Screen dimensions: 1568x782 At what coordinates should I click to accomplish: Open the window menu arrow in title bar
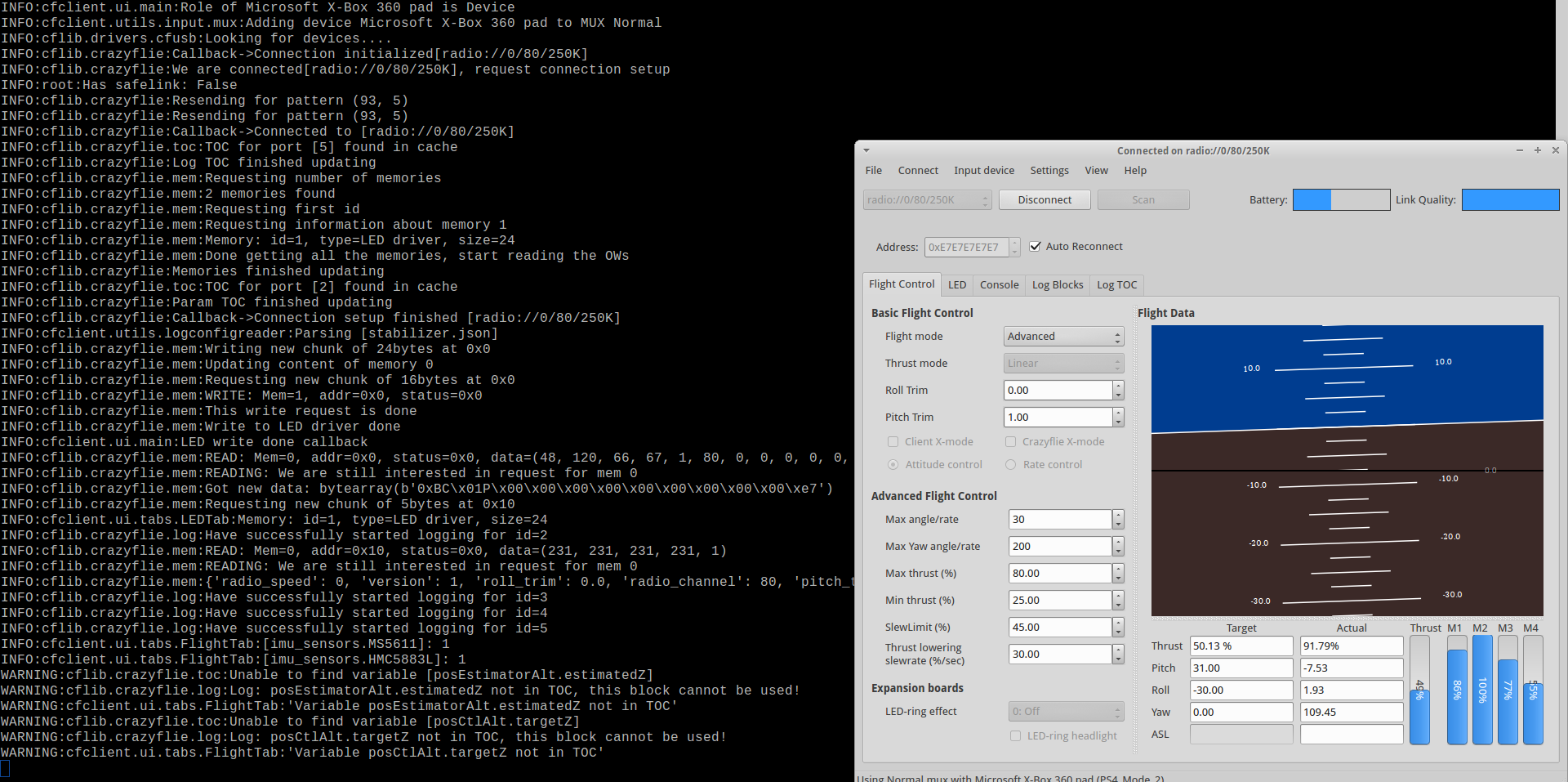pos(866,150)
